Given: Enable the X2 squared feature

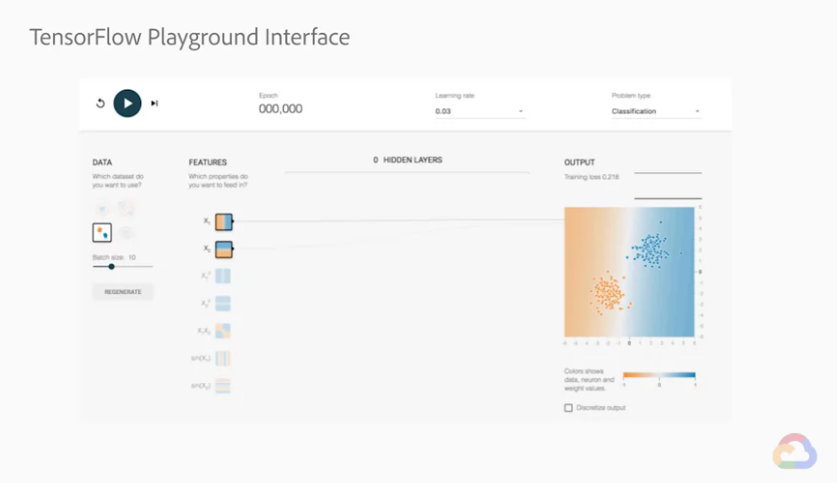Looking at the screenshot, I should pos(223,303).
